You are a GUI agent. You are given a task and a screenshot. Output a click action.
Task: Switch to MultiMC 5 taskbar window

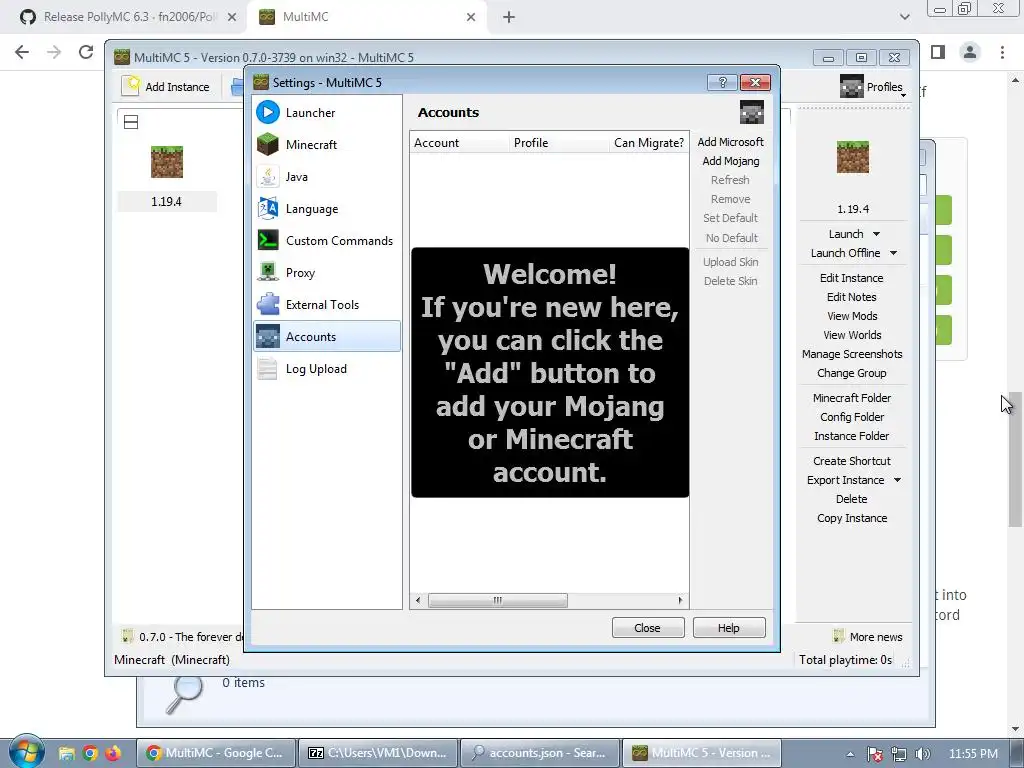coord(701,753)
